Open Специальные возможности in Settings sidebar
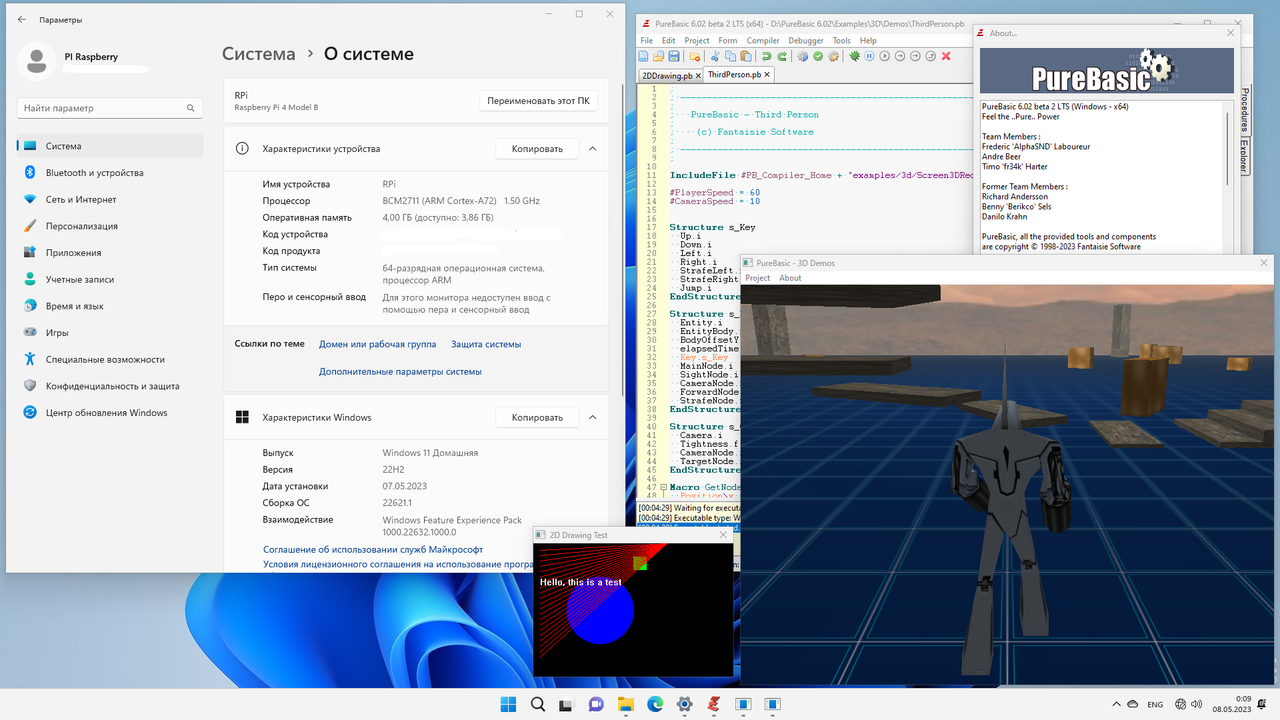Screen dimensions: 1280x720 (110, 359)
